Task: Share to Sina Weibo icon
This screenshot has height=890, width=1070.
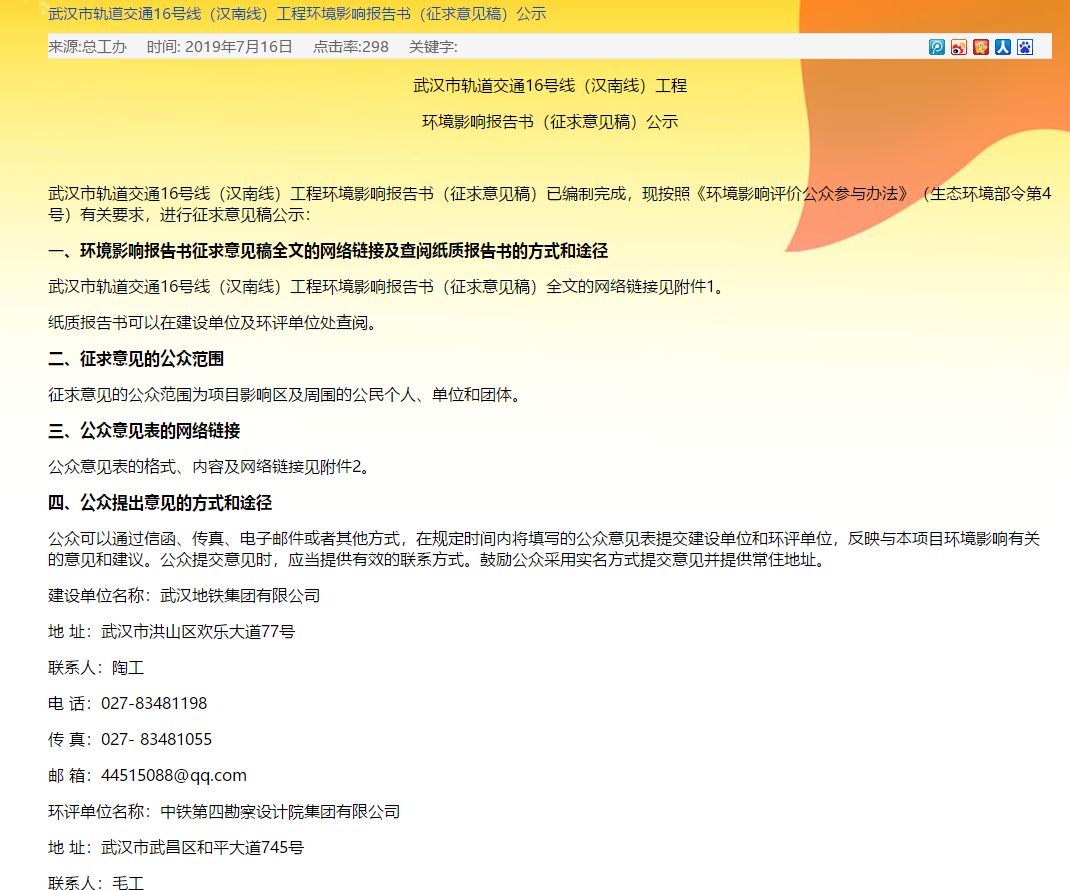Action: [959, 47]
